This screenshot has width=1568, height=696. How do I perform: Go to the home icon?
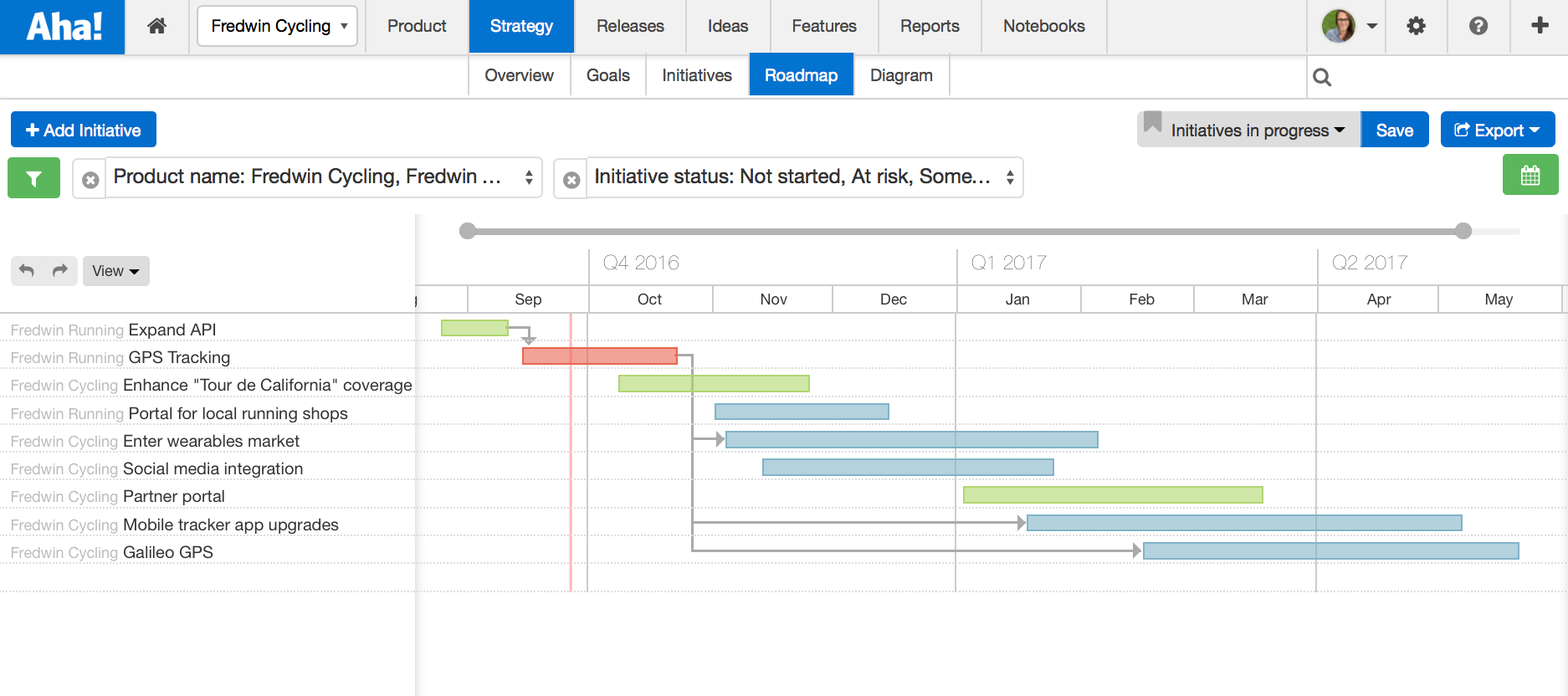(x=156, y=26)
